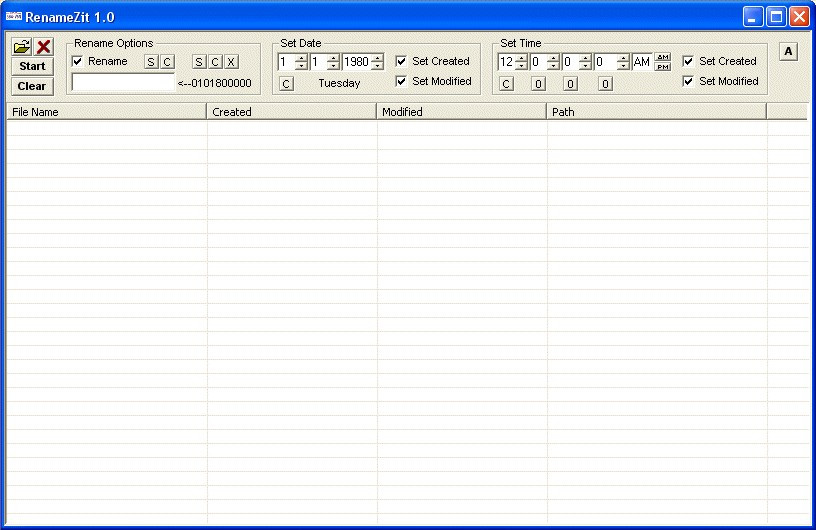Click the Clear button
The height and width of the screenshot is (530, 816).
tap(32, 86)
